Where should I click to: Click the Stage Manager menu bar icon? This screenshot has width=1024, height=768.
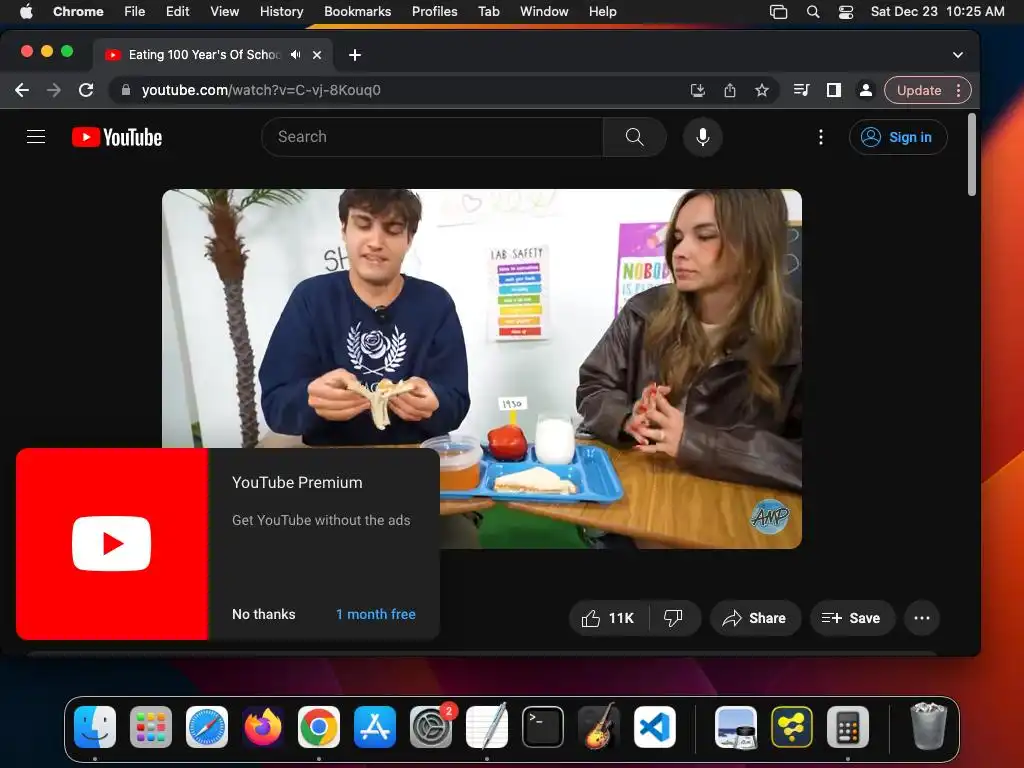778,11
